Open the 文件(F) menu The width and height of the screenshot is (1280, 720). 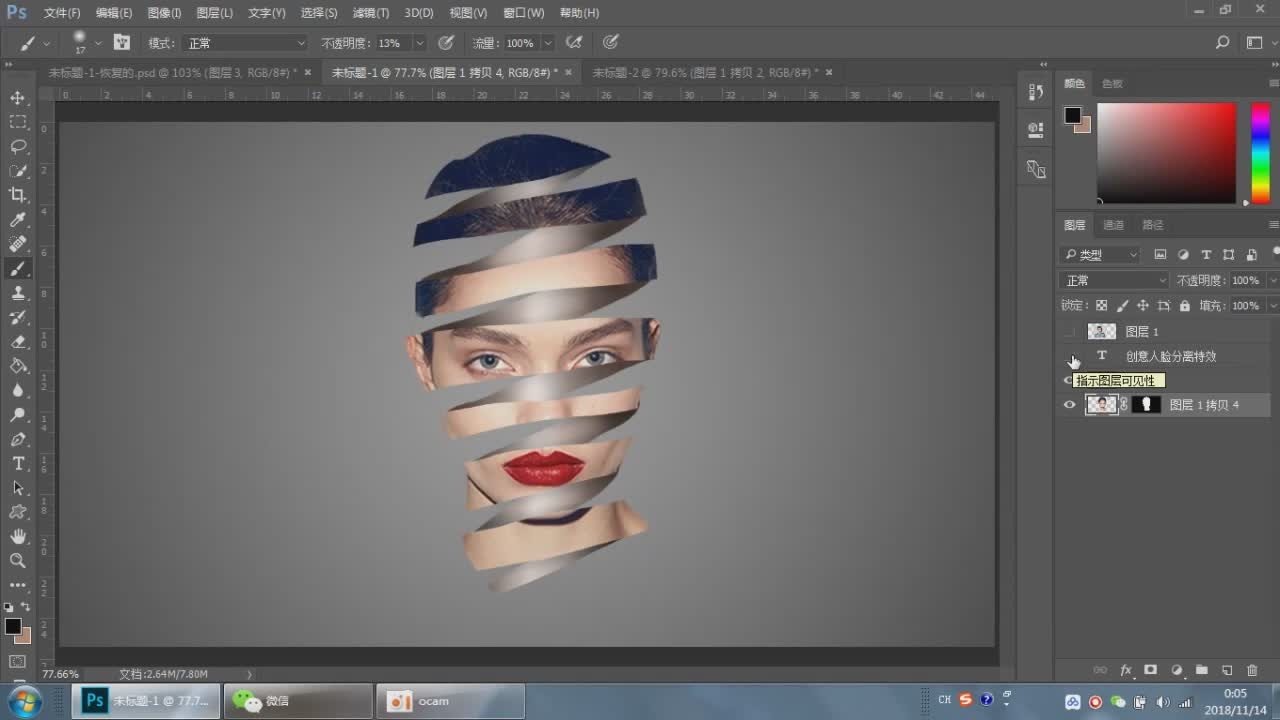click(62, 13)
